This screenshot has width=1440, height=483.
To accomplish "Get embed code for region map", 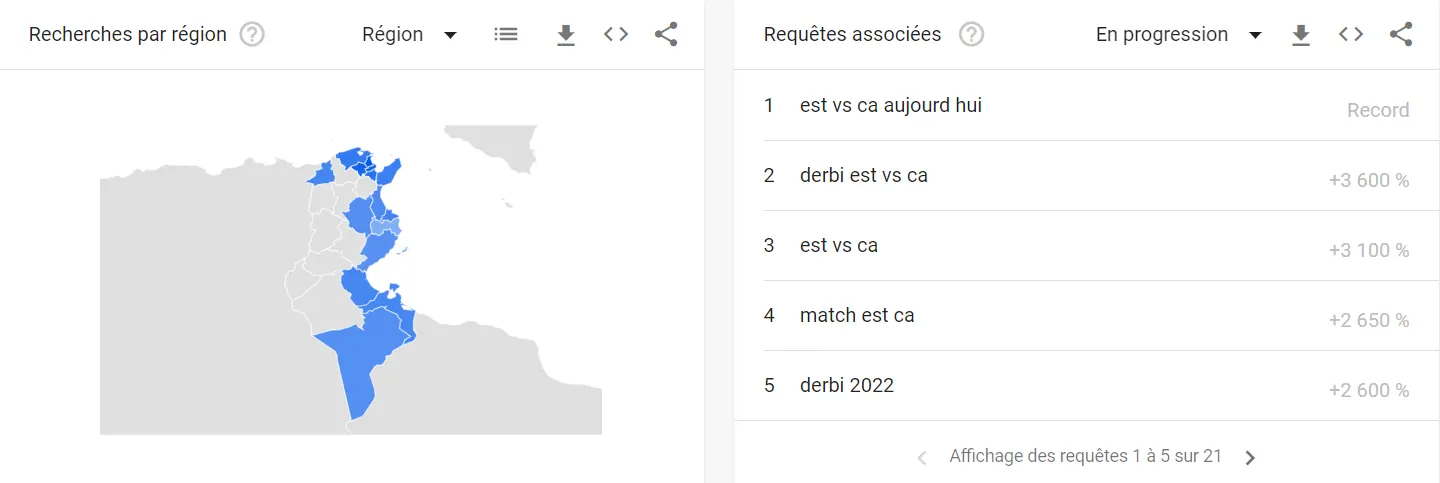I will tap(616, 35).
